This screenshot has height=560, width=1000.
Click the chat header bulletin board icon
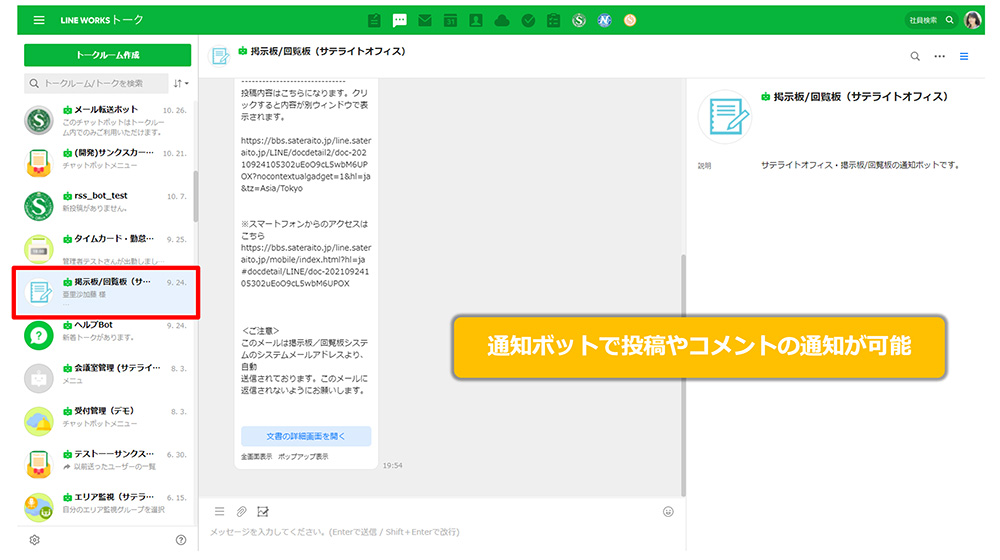220,56
